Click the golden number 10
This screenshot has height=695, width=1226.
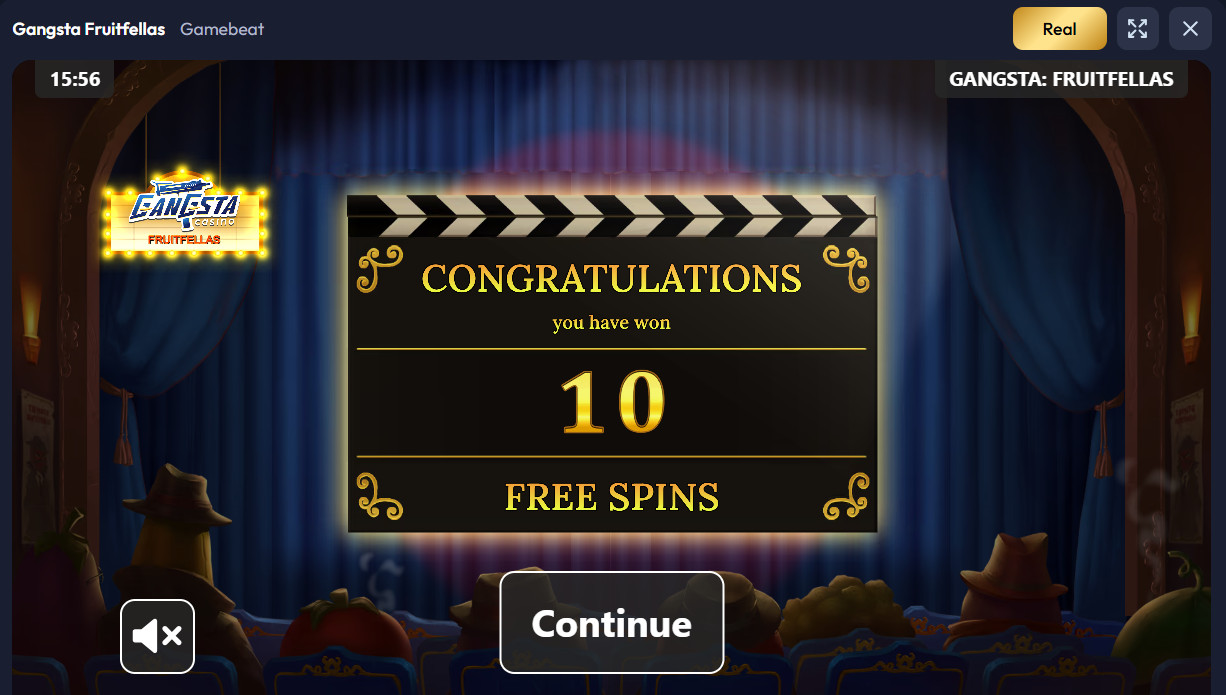click(x=611, y=402)
